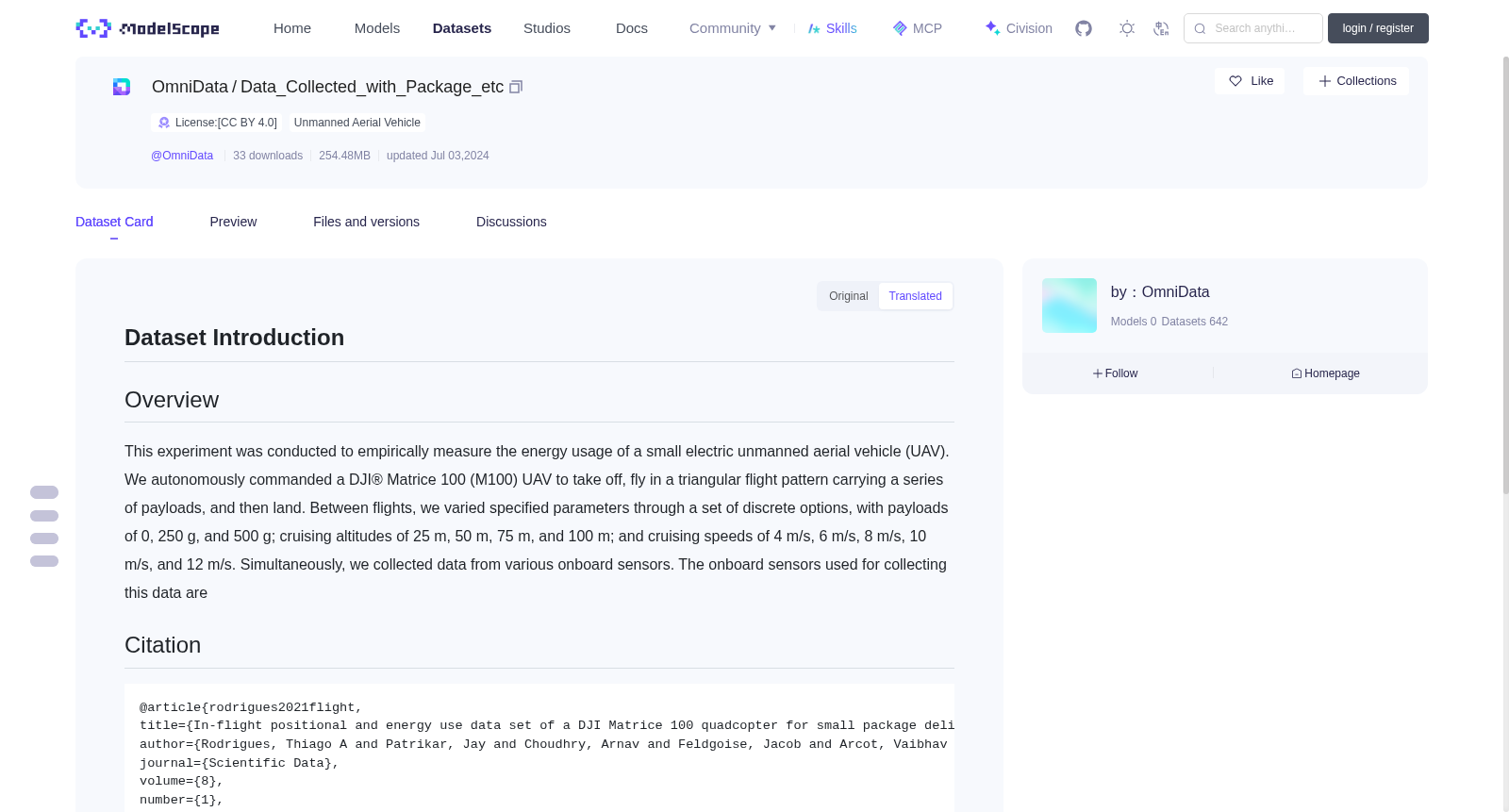Copy dataset name with copy icon
The height and width of the screenshot is (812, 1509).
point(516,87)
